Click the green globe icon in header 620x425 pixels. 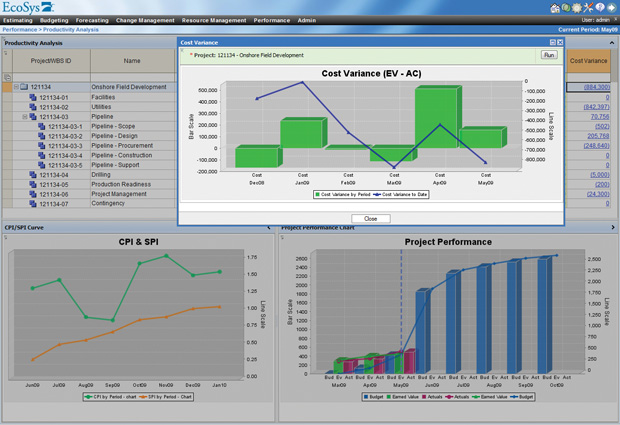click(x=566, y=7)
